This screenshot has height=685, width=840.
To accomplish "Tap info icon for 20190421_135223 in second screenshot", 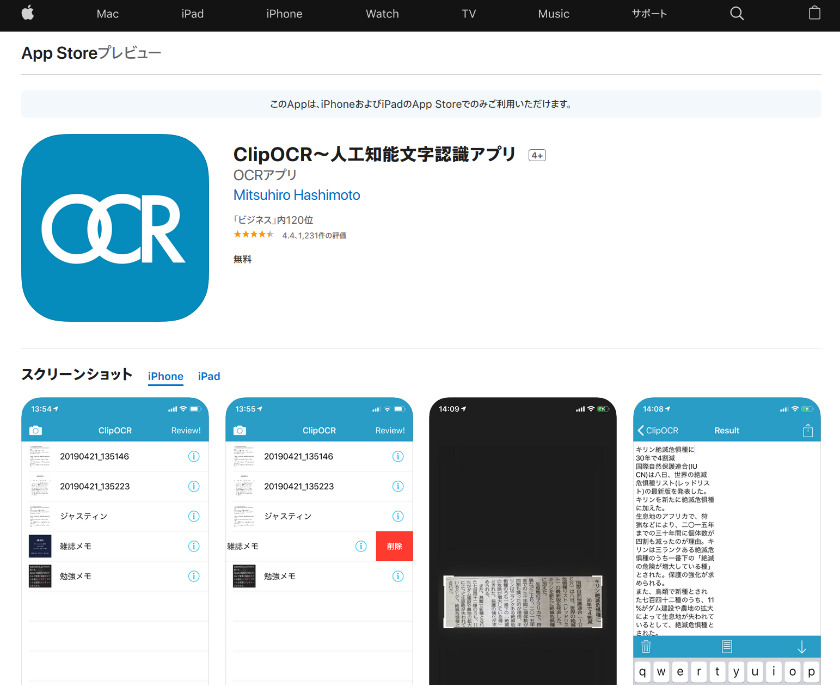I will pos(398,486).
